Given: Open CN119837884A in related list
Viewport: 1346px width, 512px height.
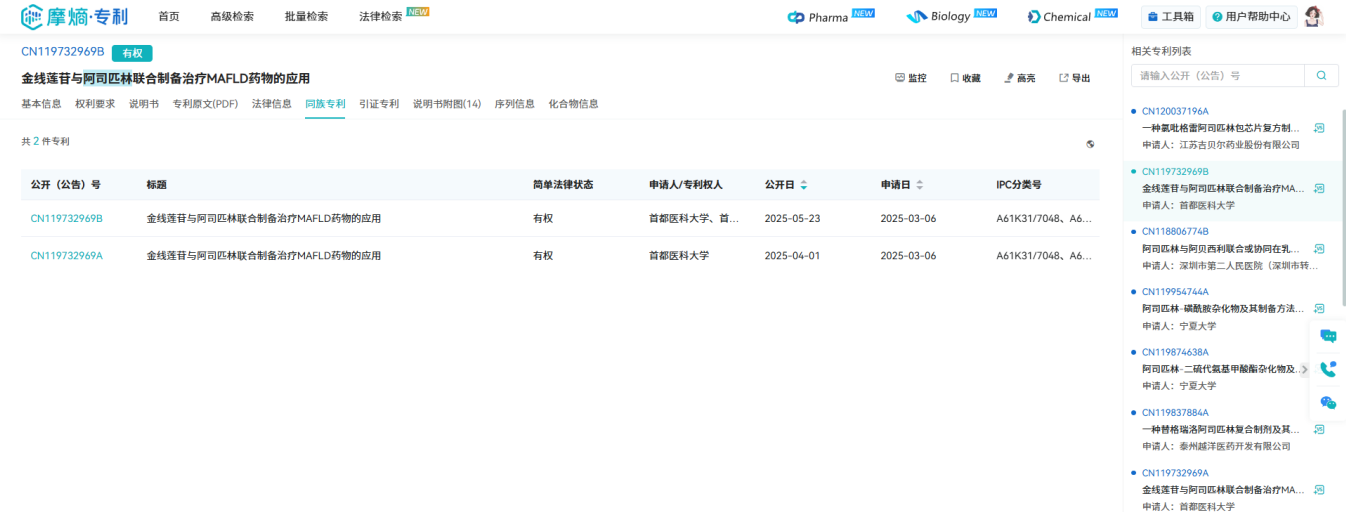Looking at the screenshot, I should point(1175,412).
